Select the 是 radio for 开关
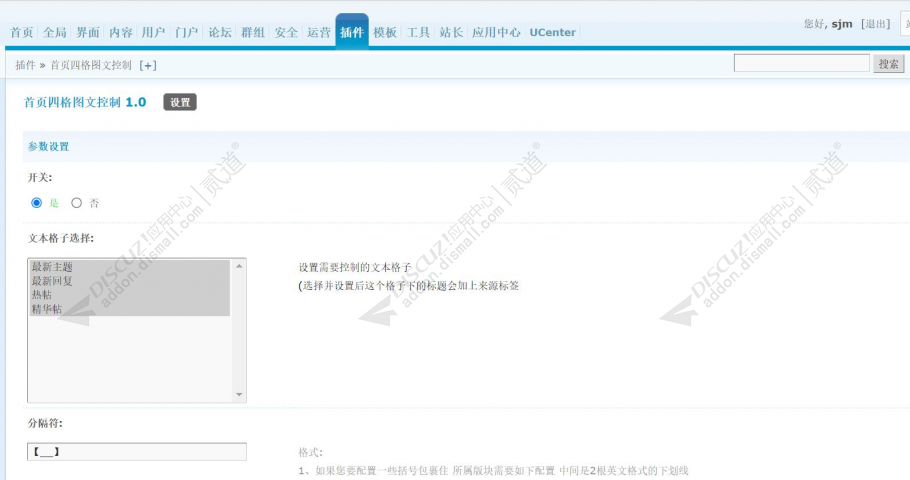Screen dimensions: 910x480 point(37,203)
